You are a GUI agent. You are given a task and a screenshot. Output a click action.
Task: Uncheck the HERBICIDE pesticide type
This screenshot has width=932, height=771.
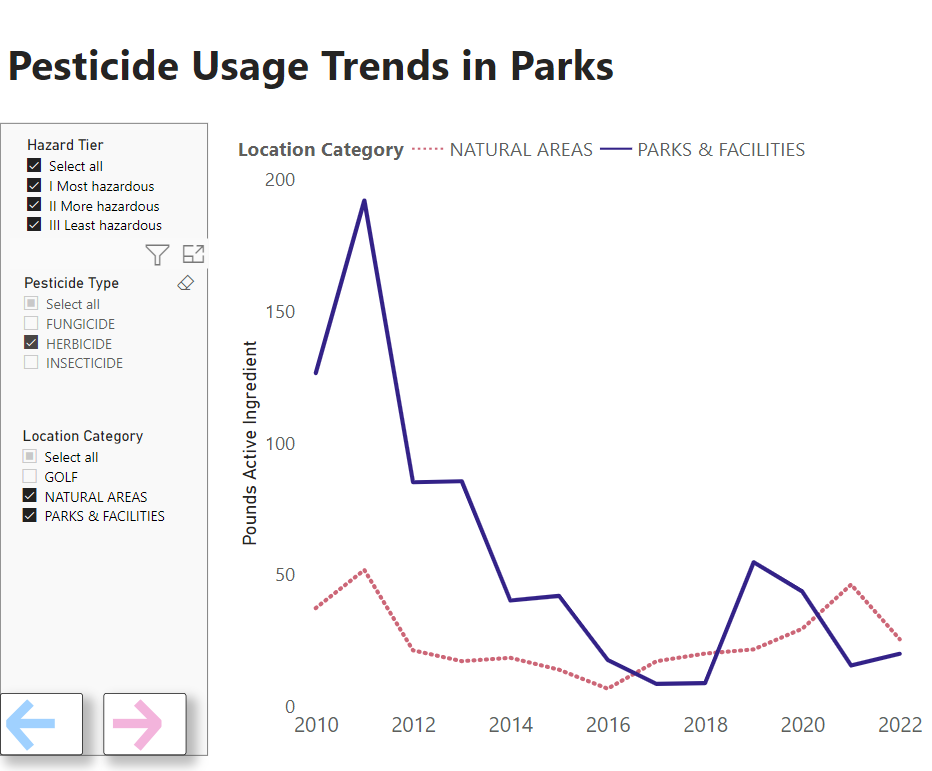pyautogui.click(x=31, y=344)
